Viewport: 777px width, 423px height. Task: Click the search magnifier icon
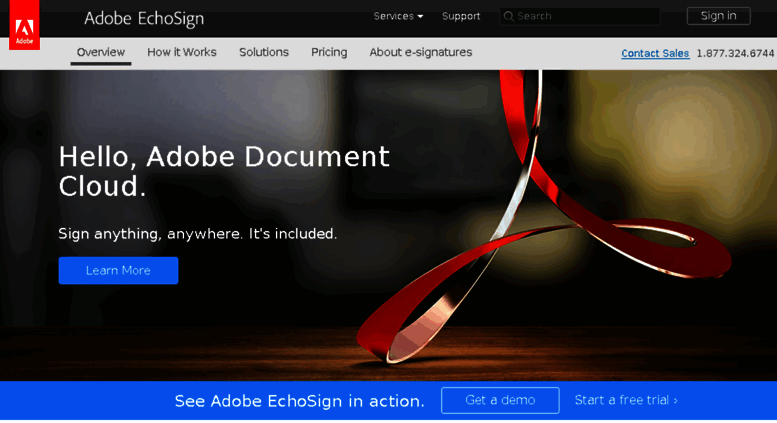point(508,16)
